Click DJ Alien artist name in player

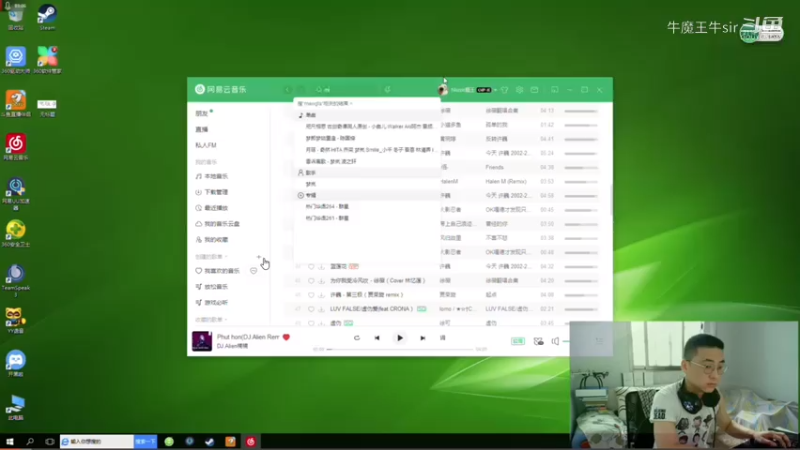pyautogui.click(x=232, y=346)
